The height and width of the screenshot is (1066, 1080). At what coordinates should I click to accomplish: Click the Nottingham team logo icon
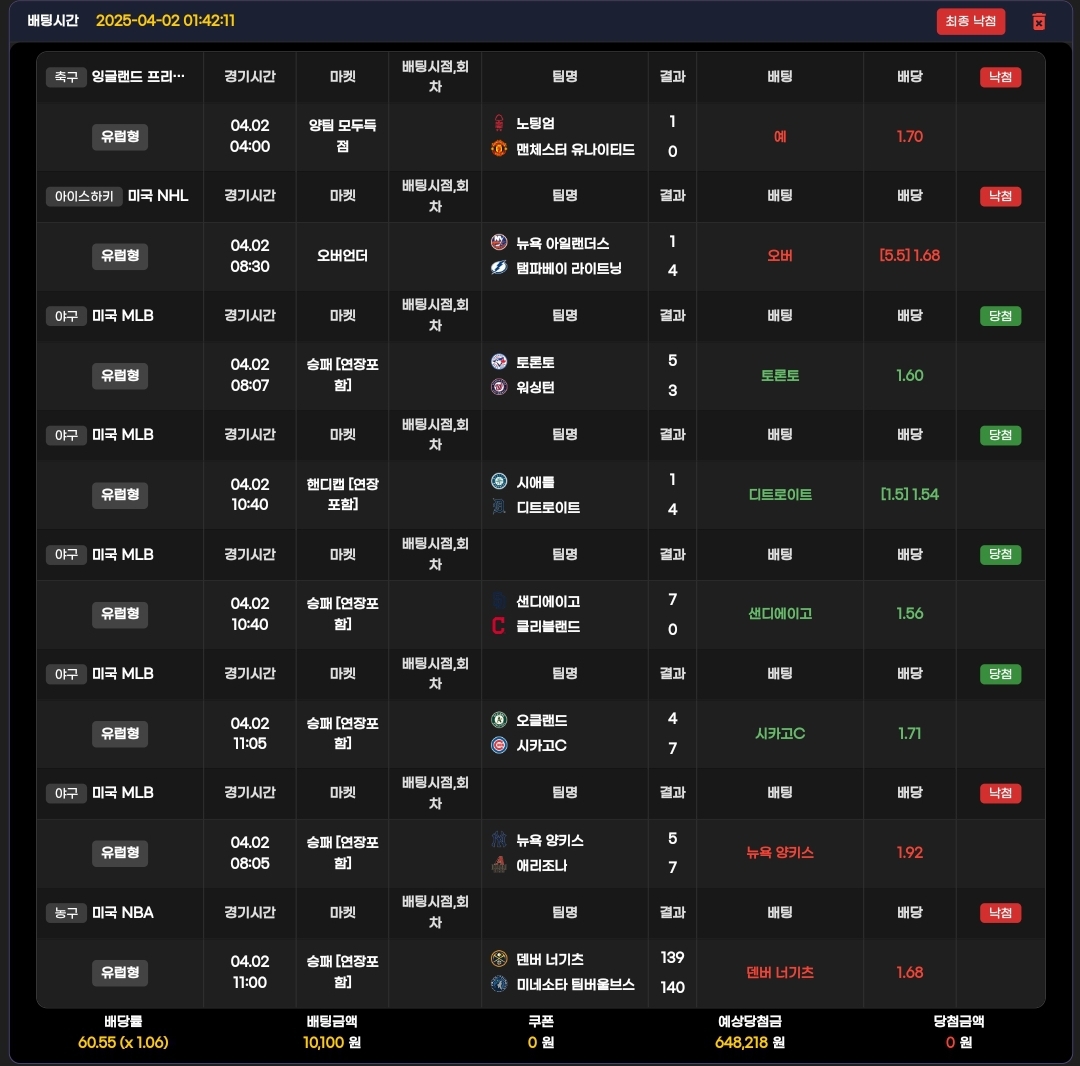pos(499,123)
